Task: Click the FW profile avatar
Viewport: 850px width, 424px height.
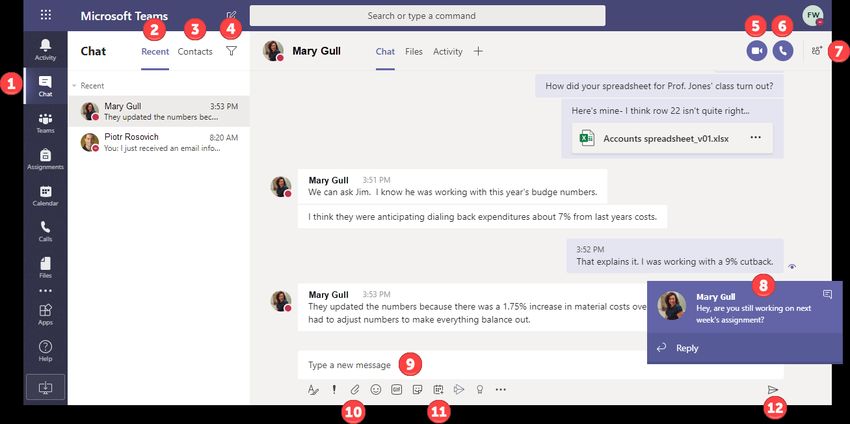Action: 813,15
